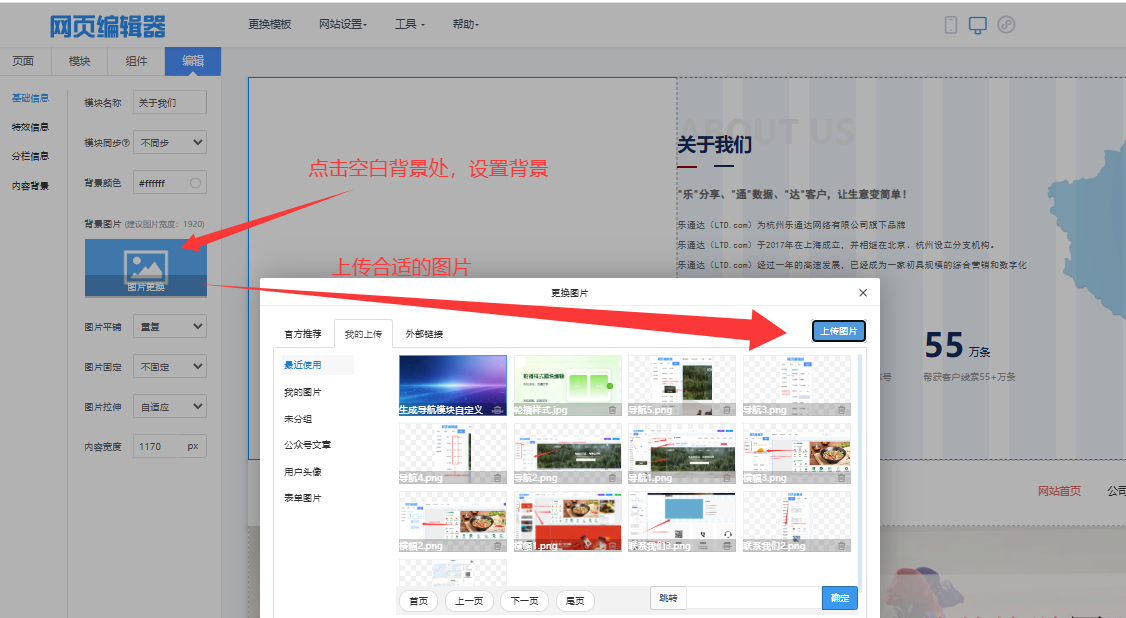Open the 网站设置 menu
Viewport: 1126px width, 618px height.
342,24
